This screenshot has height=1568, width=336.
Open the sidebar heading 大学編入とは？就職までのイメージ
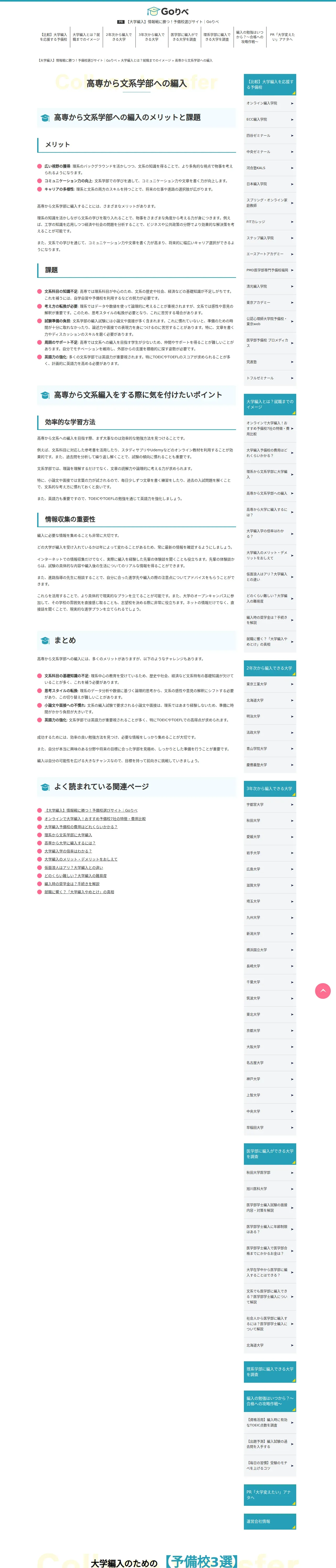pyautogui.click(x=270, y=404)
